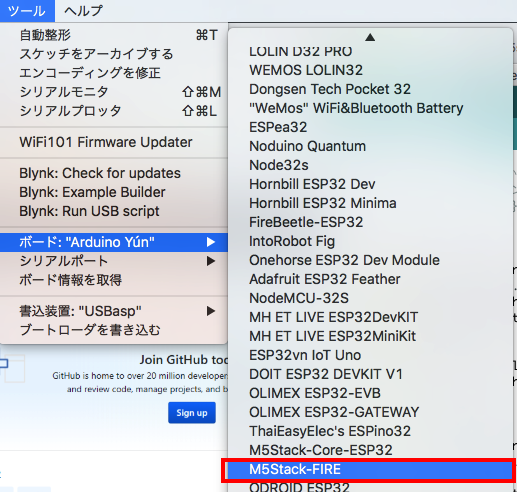The width and height of the screenshot is (517, 492).
Task: Select WEMOS LOLIN32 board
Action: click(370, 70)
